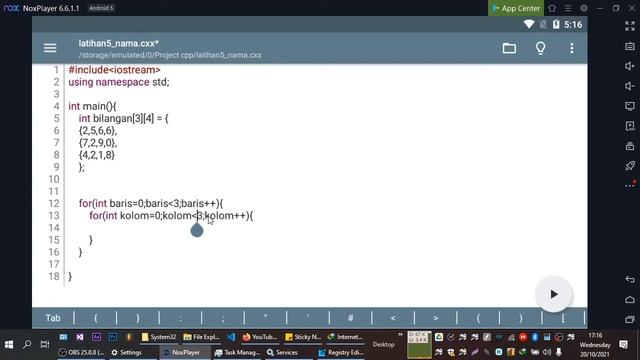Click the 'int main(){' line
The width and height of the screenshot is (640, 360).
click(x=92, y=107)
